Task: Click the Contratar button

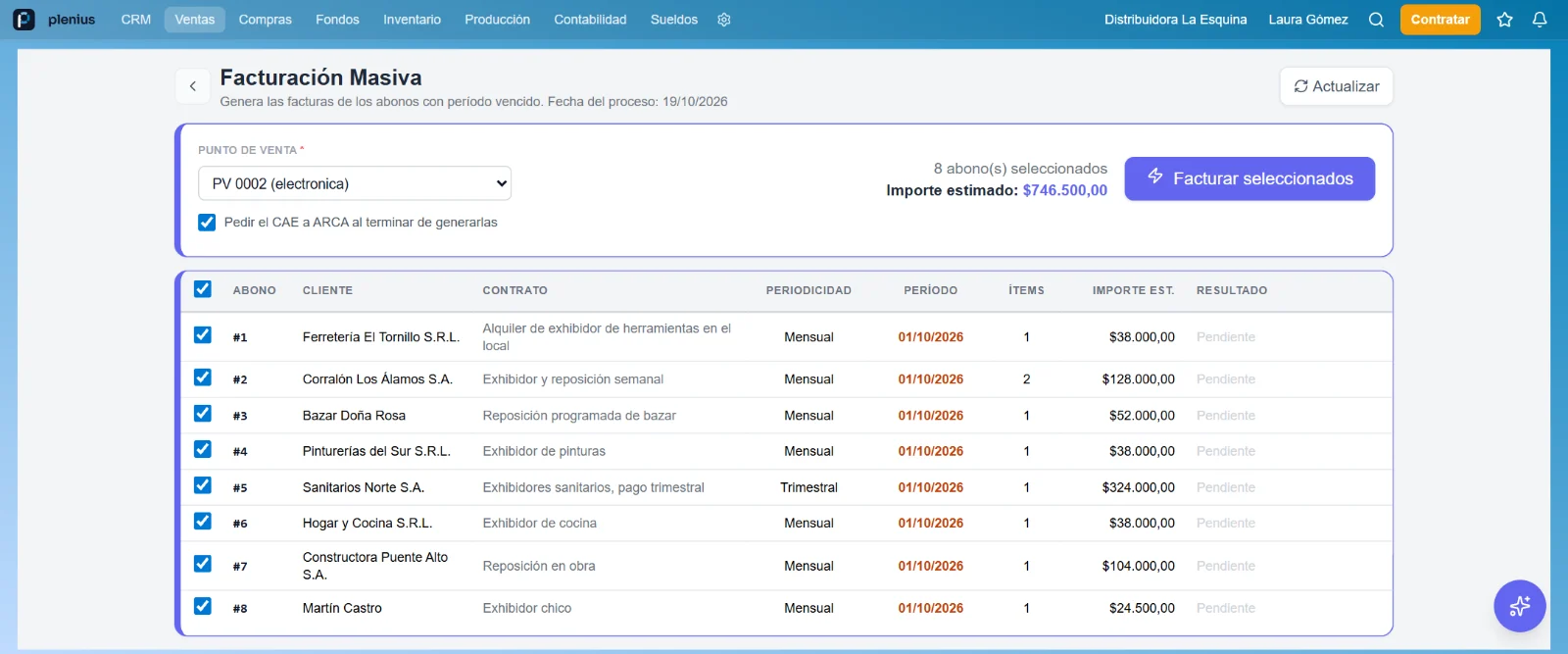Action: 1440,20
